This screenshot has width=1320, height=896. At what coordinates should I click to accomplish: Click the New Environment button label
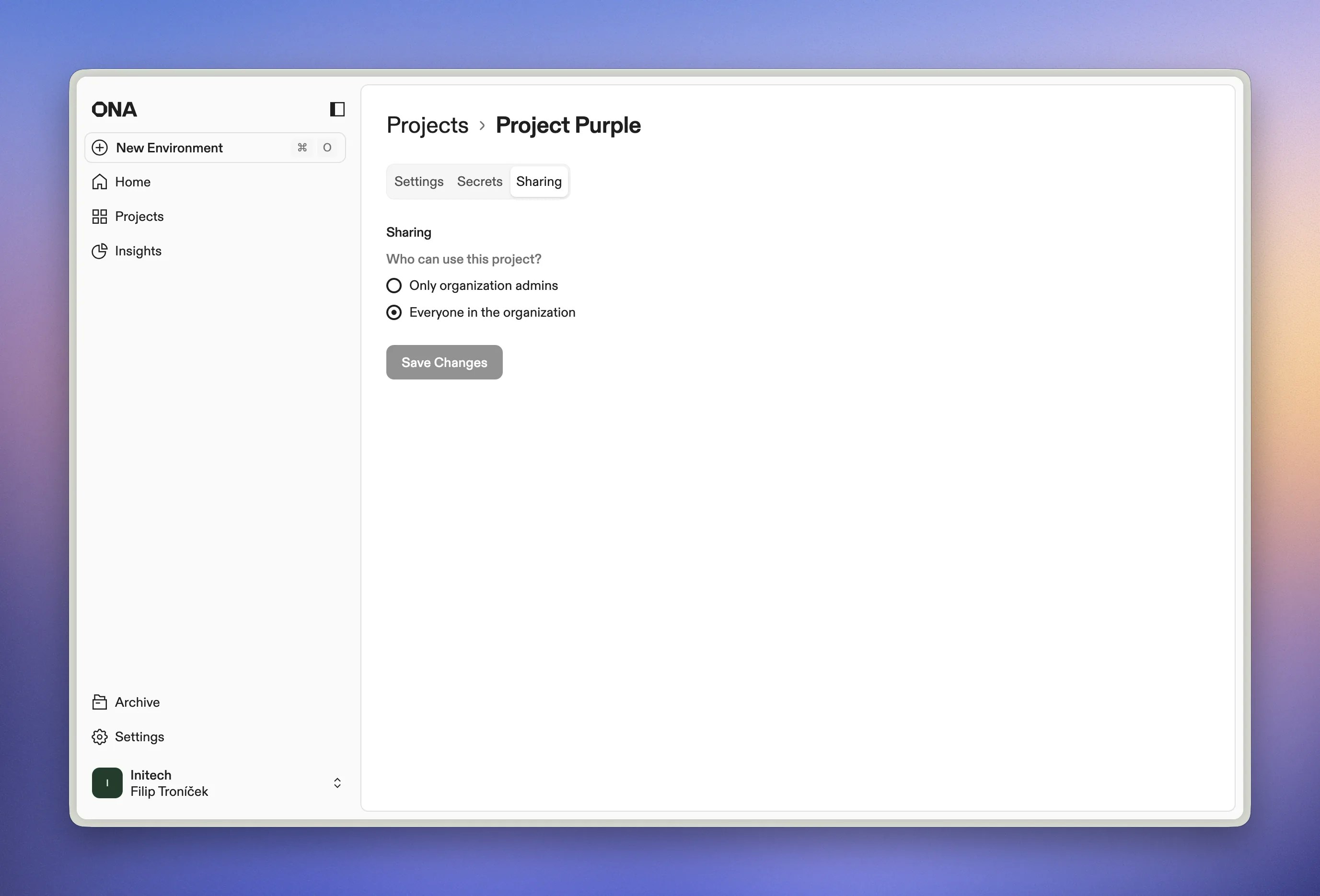coord(169,148)
